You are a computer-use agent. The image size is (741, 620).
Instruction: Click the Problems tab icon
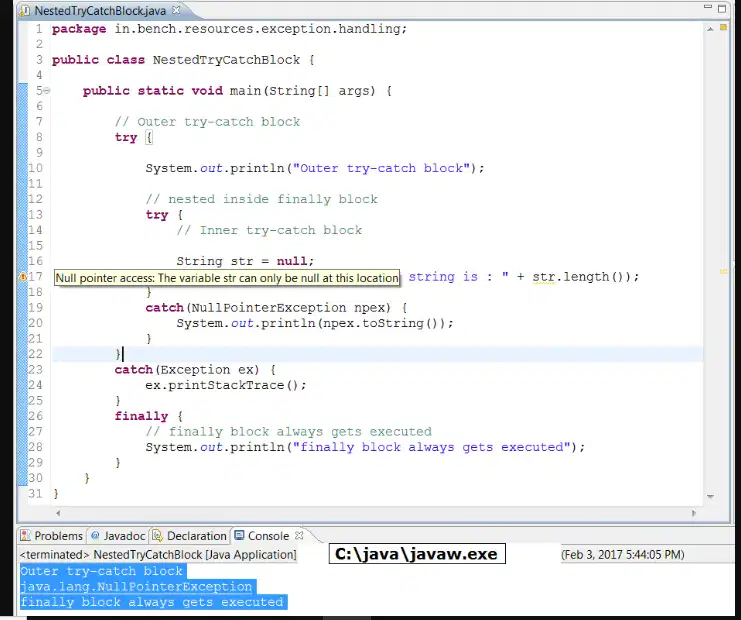click(26, 536)
